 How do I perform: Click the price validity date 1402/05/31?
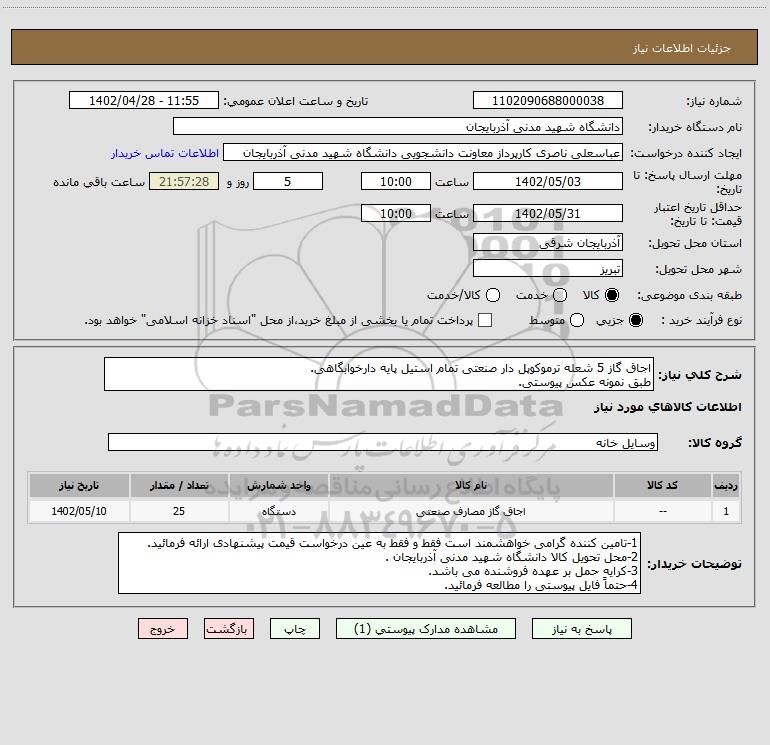coord(548,213)
